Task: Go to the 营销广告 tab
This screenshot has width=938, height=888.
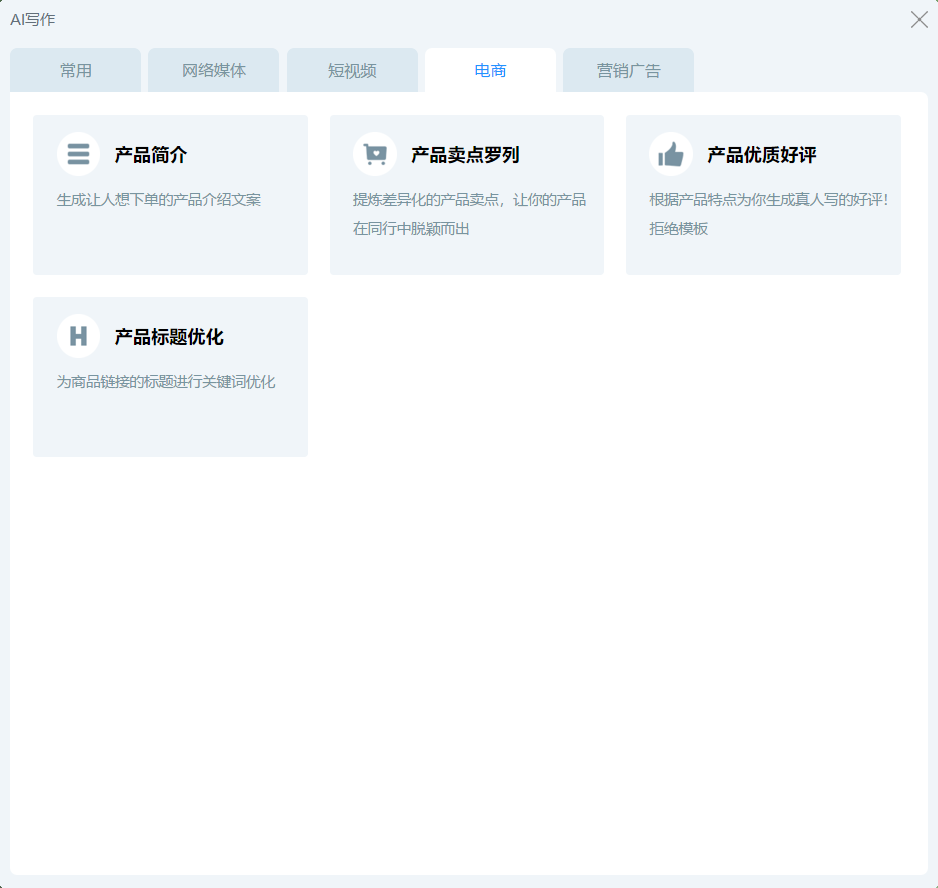Action: click(x=629, y=70)
